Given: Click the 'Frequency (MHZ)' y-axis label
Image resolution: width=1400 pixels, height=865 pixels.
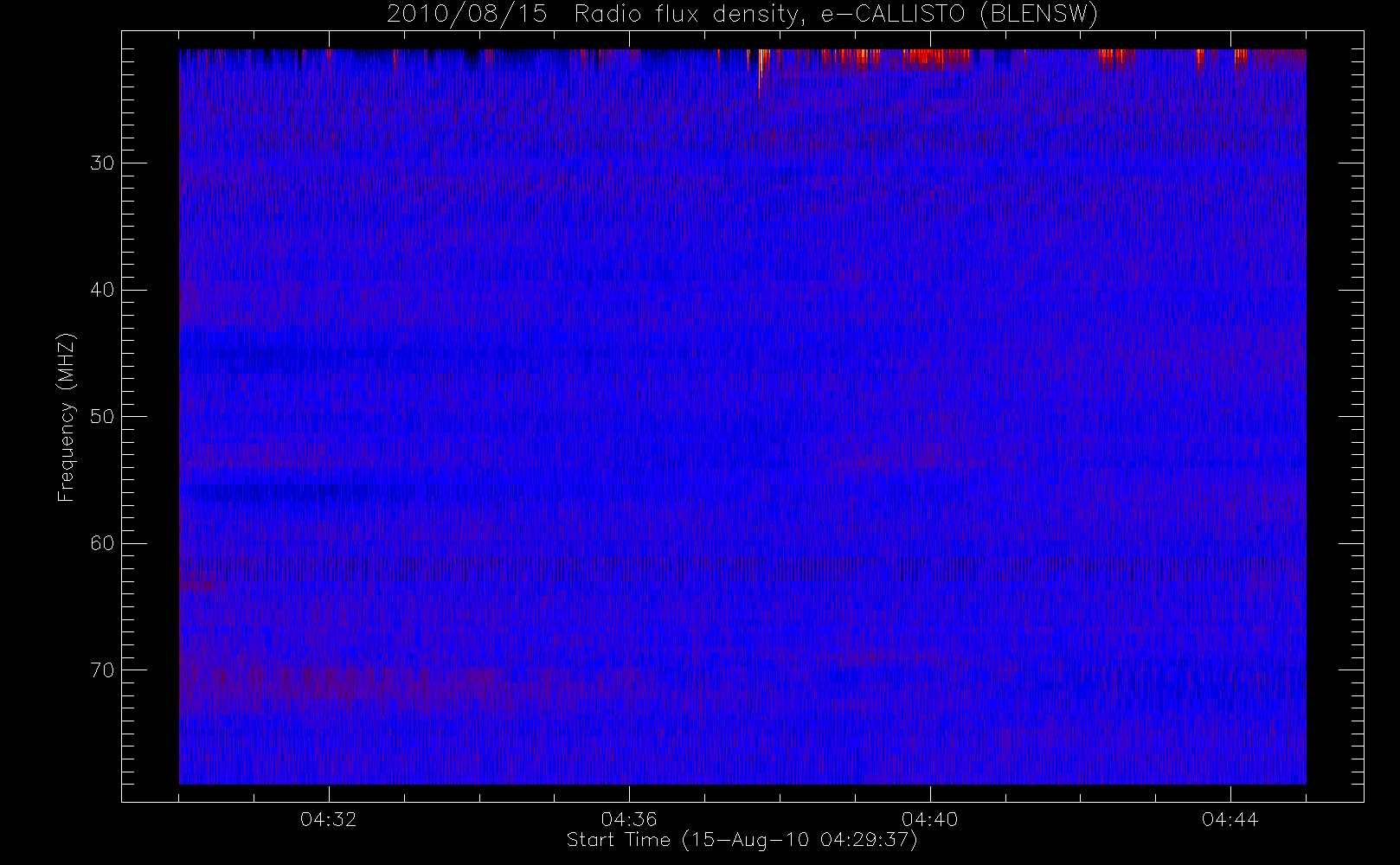Looking at the screenshot, I should coord(67,417).
